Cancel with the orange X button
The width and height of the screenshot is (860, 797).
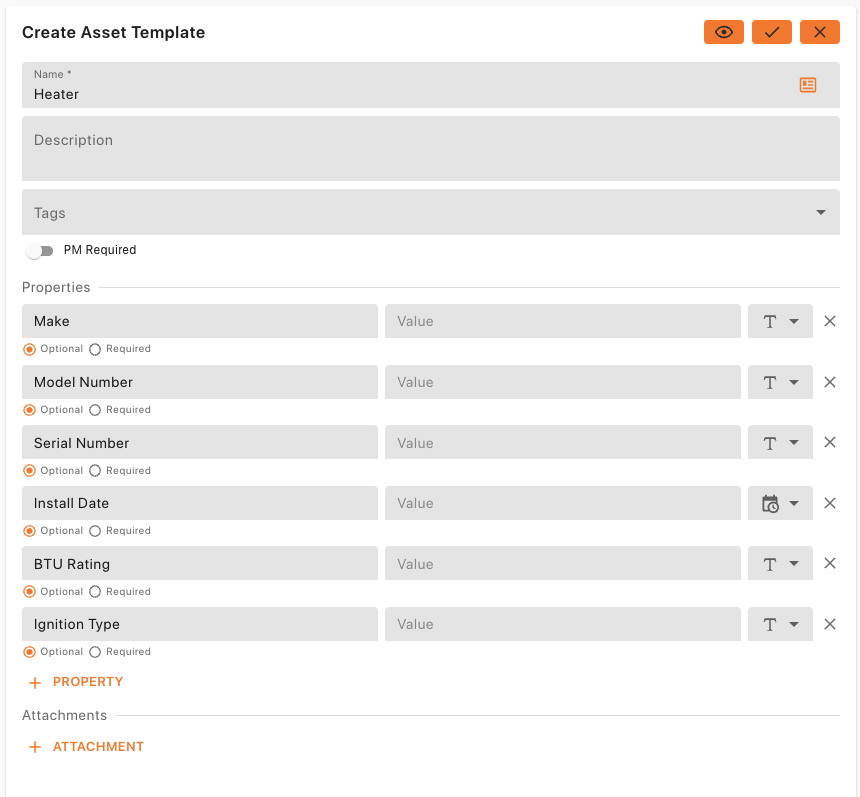coord(819,32)
